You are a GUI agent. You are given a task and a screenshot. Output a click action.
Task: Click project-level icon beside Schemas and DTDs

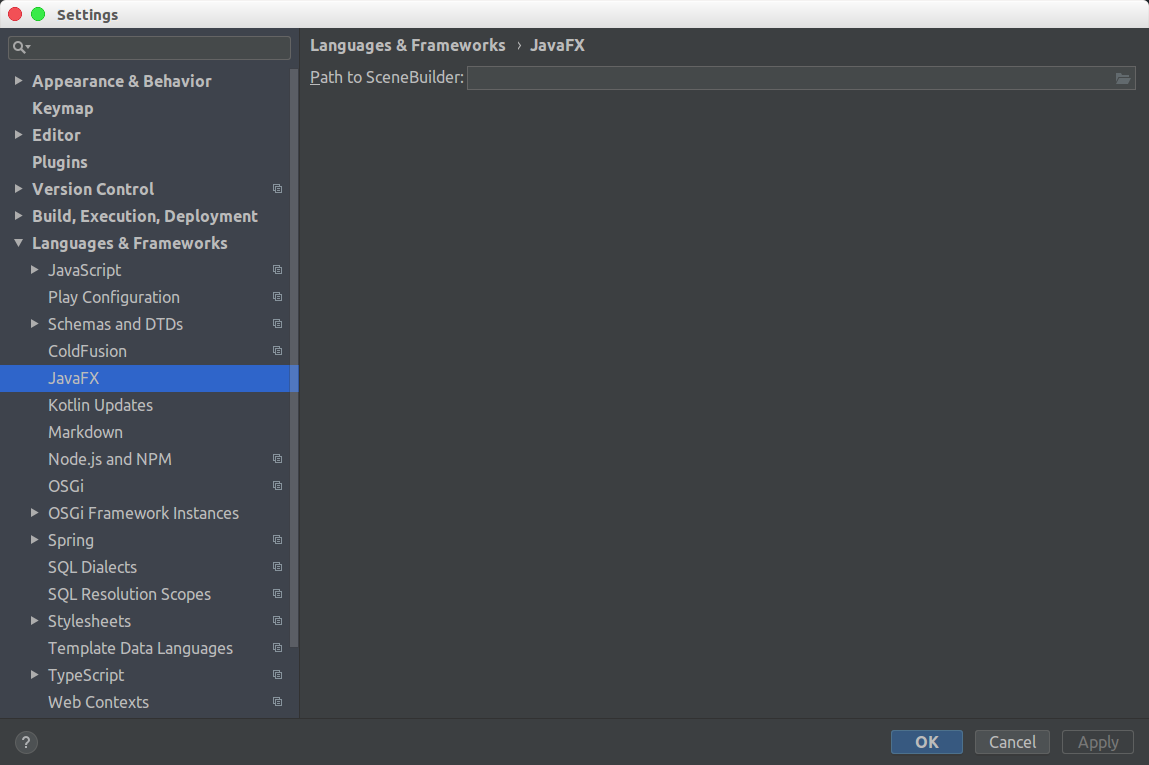point(278,324)
